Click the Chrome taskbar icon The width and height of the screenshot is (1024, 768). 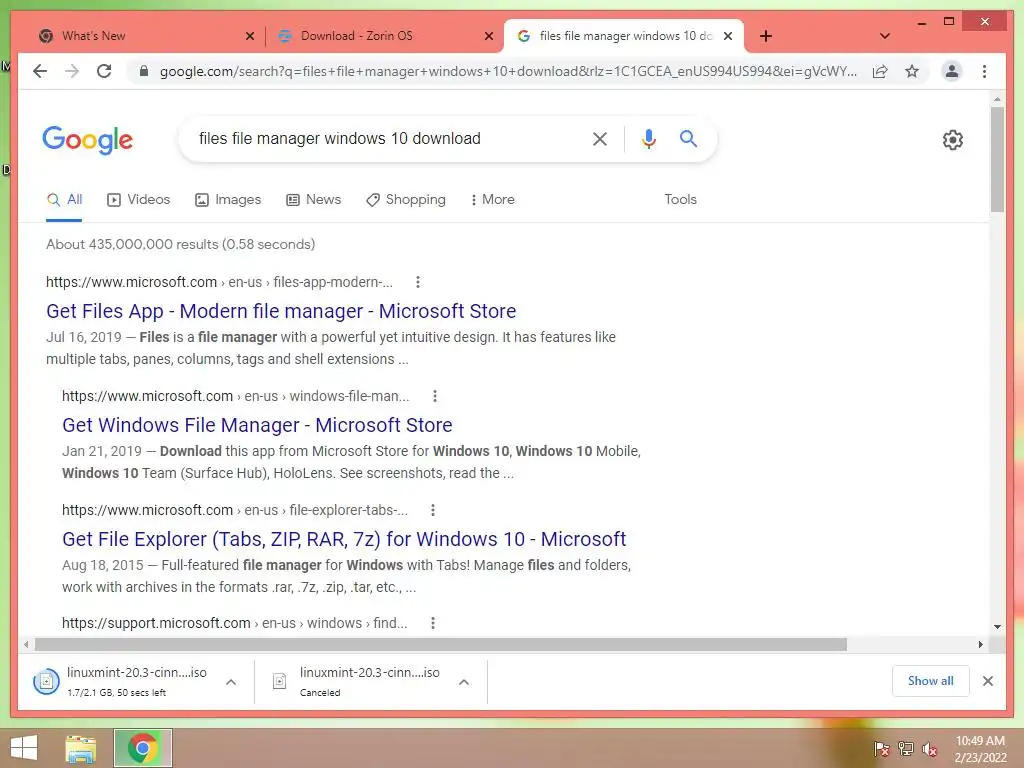pos(143,748)
